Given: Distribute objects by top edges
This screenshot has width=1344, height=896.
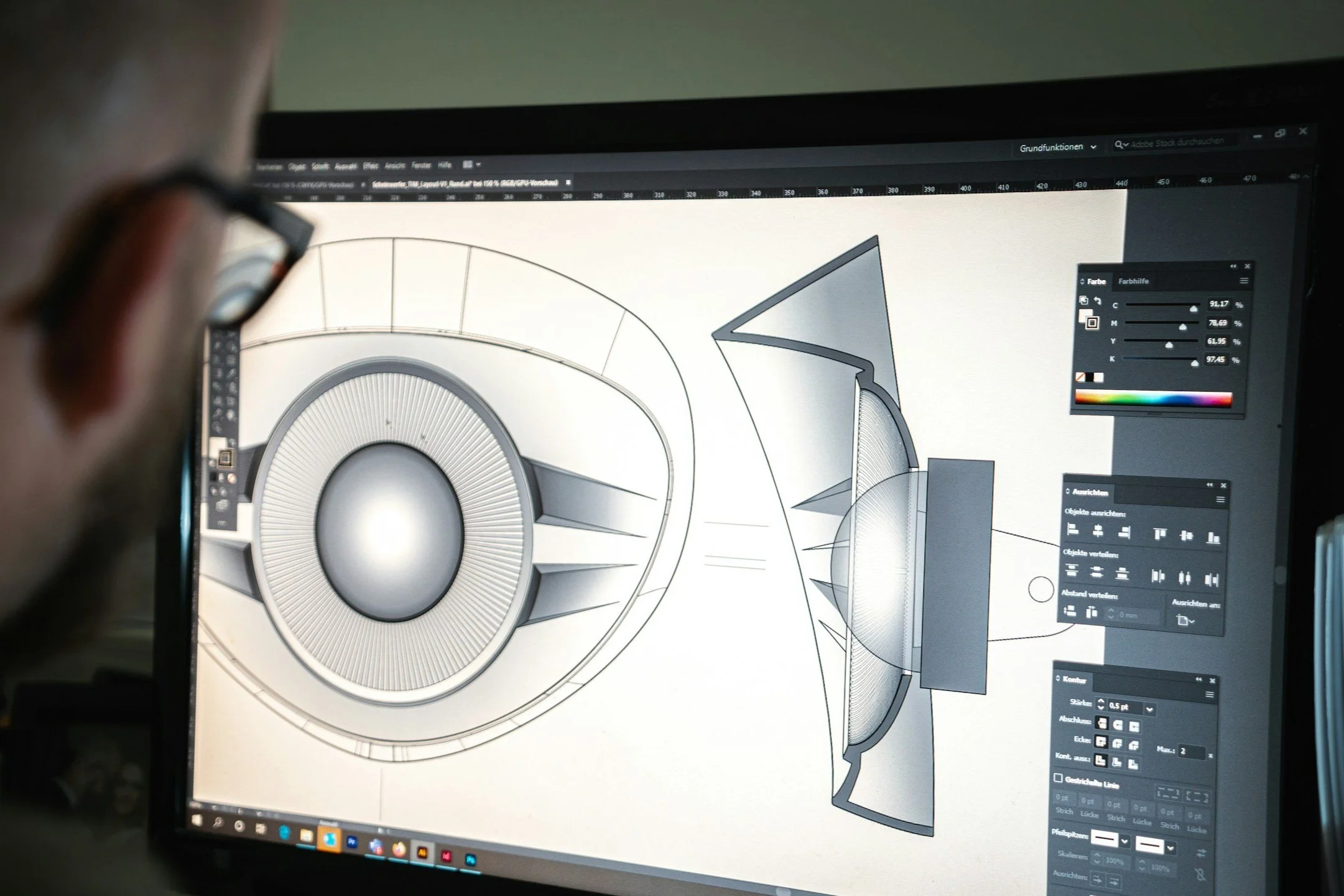Looking at the screenshot, I should (x=1071, y=571).
